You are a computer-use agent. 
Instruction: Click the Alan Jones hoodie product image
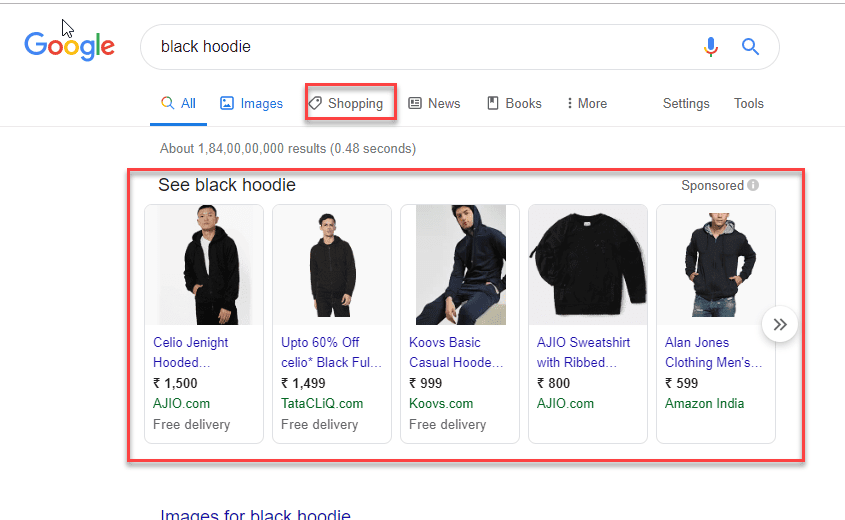click(x=715, y=265)
